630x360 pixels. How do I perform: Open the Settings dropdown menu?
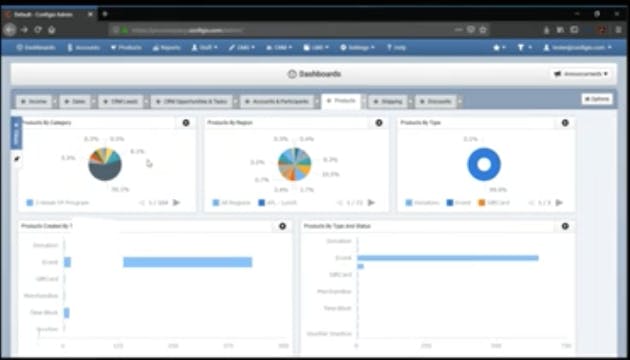(357, 47)
